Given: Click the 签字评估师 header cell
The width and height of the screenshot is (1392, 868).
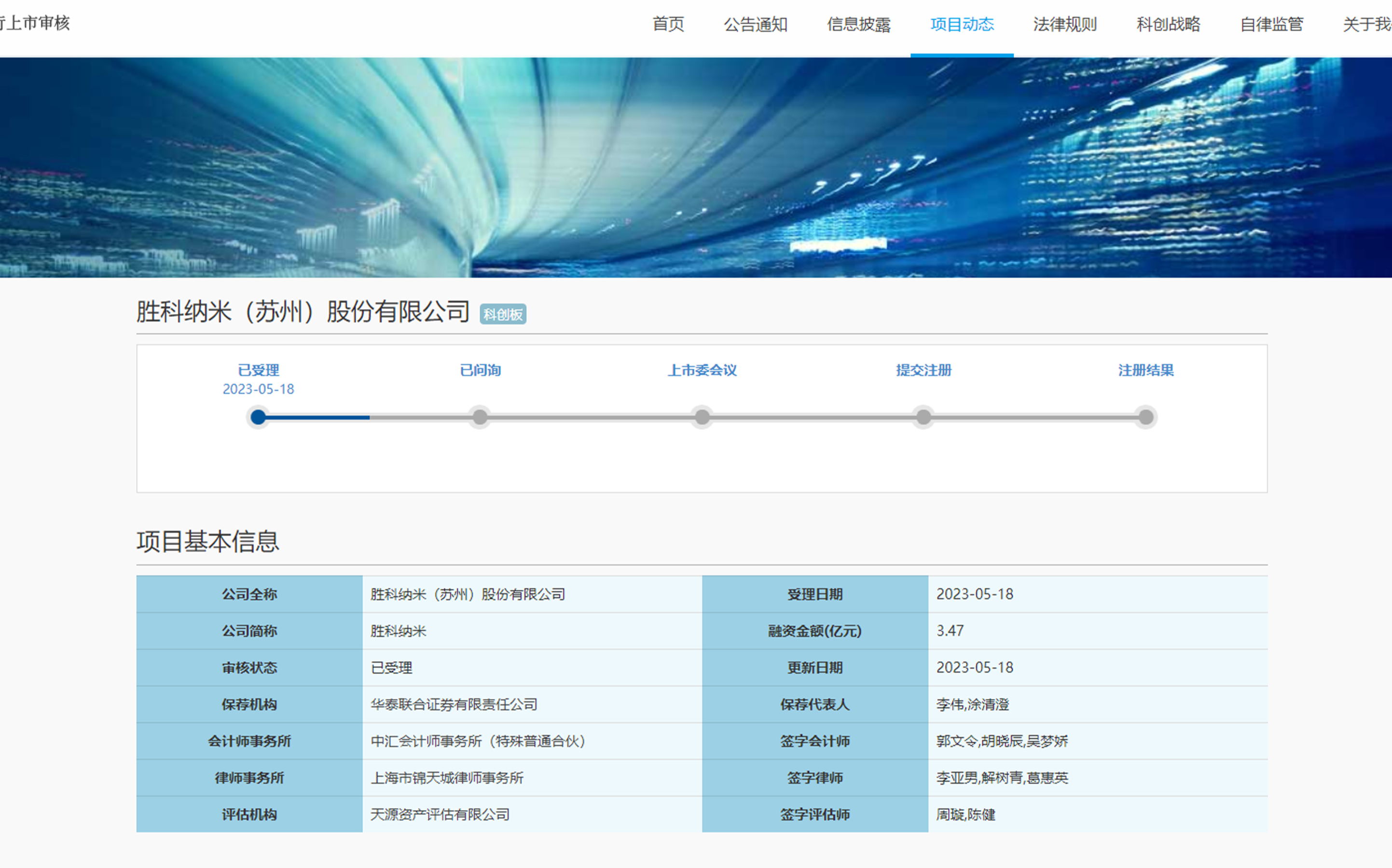Looking at the screenshot, I should (x=815, y=814).
